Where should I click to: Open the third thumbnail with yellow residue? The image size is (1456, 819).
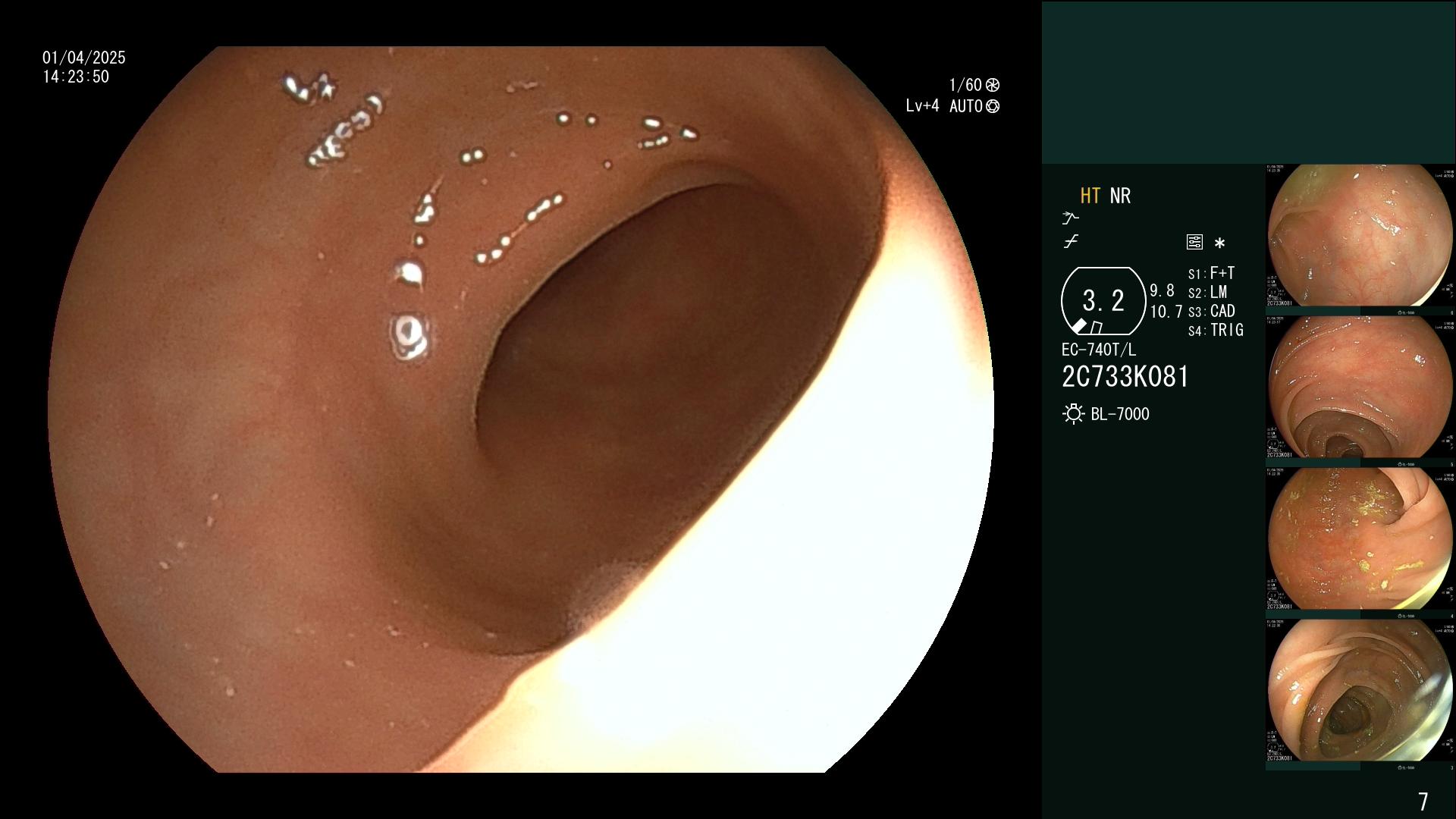tap(1360, 539)
